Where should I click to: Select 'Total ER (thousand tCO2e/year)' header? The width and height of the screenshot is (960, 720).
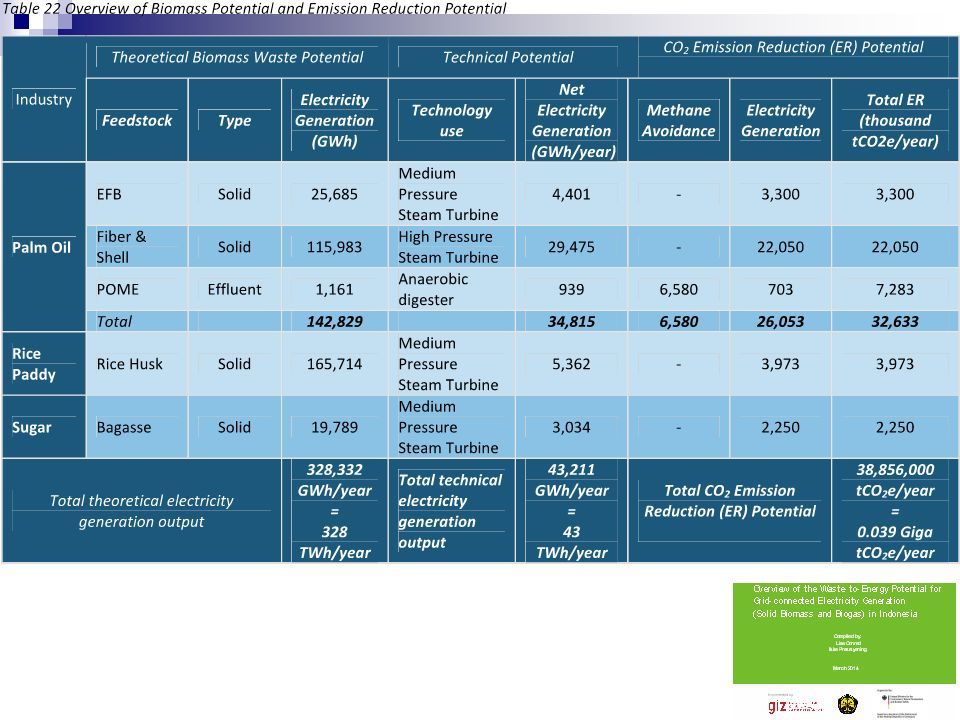[x=894, y=120]
